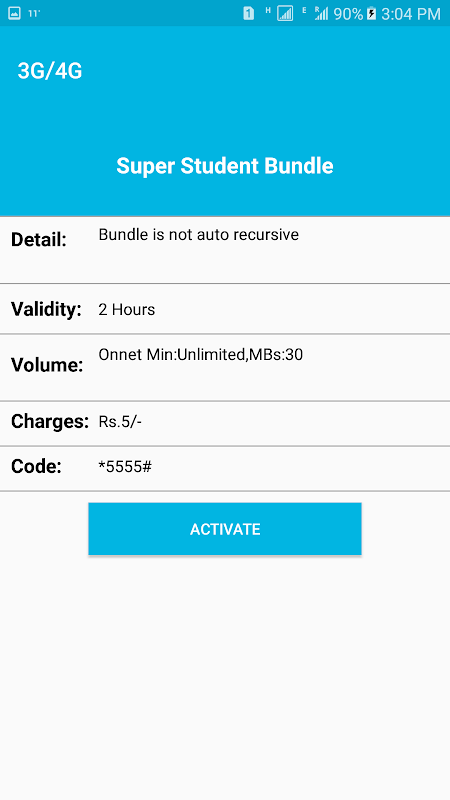Tap the Validity label

pos(46,309)
